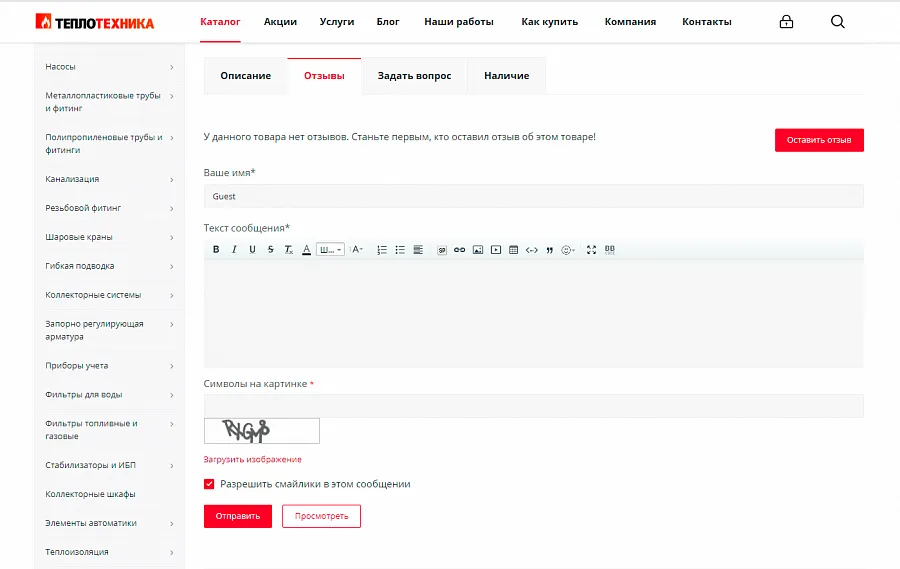Click Оставить отзыв button

(819, 140)
